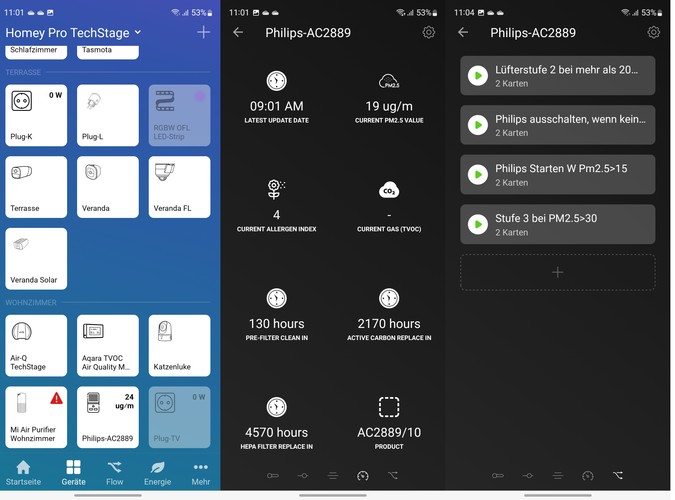This screenshot has width=675, height=500.
Task: Switch to the Geräte tab
Action: click(73, 472)
